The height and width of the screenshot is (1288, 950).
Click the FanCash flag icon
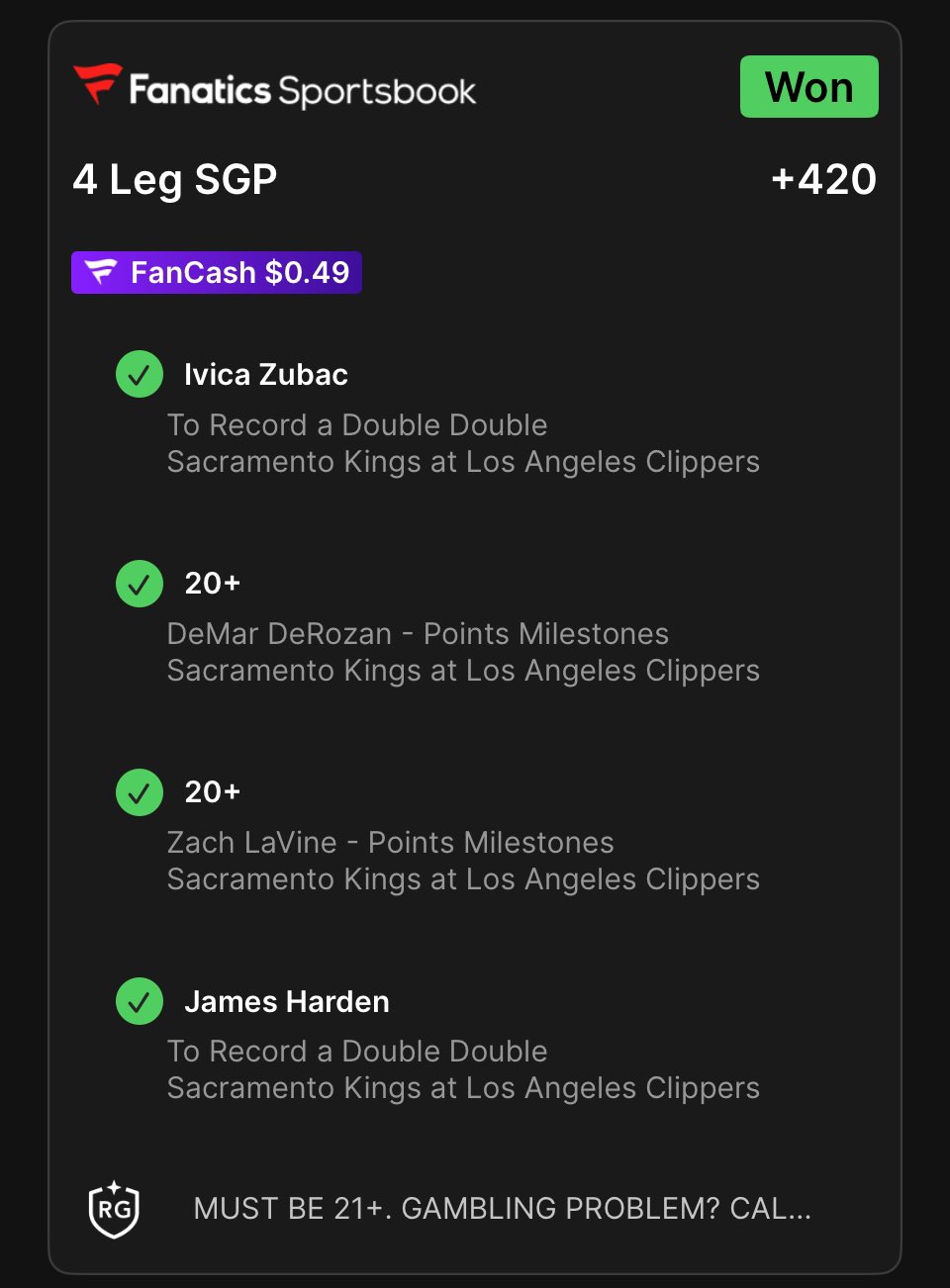pyautogui.click(x=101, y=272)
